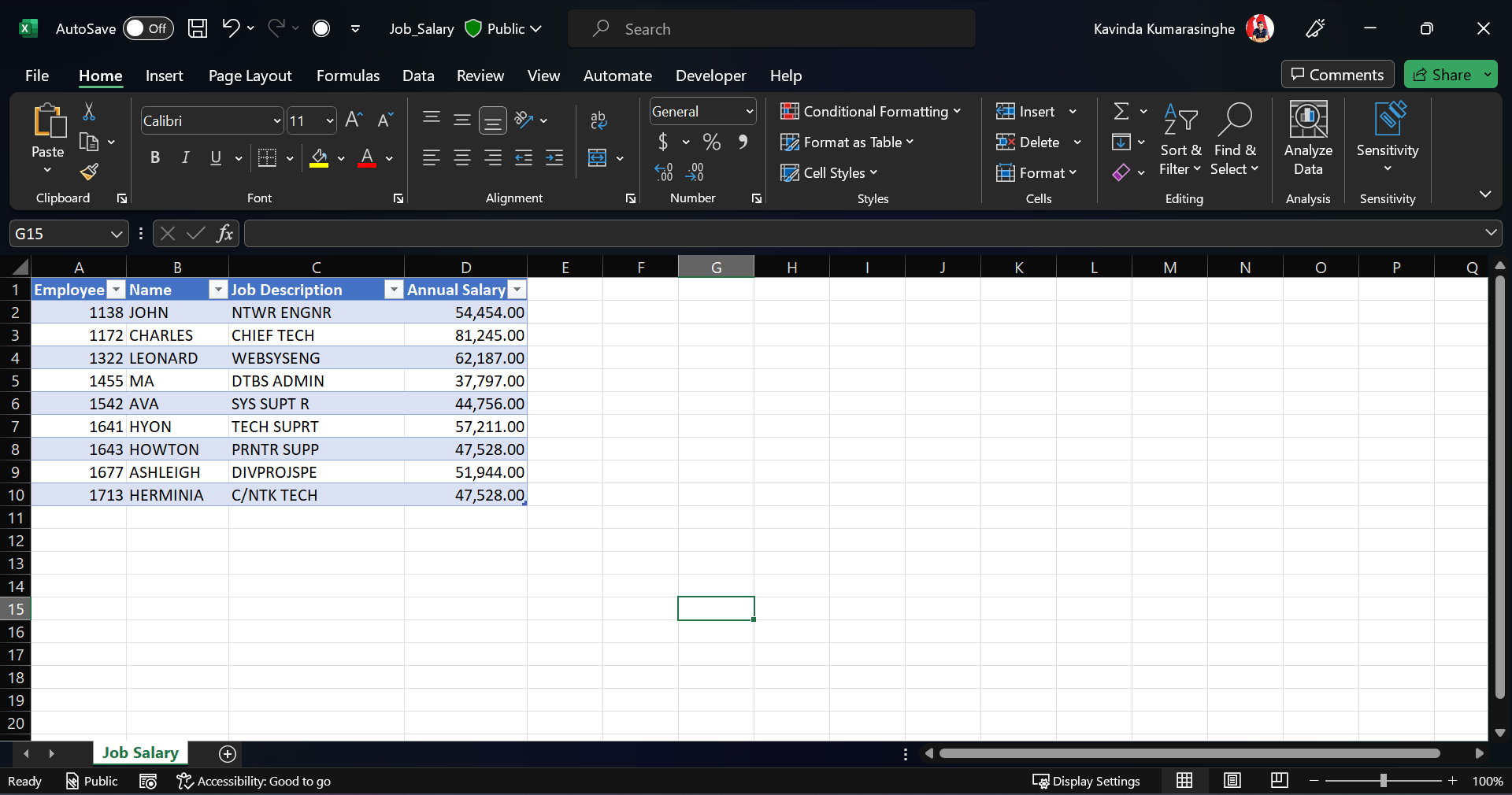
Task: Toggle Underline formatting
Action: (x=216, y=158)
